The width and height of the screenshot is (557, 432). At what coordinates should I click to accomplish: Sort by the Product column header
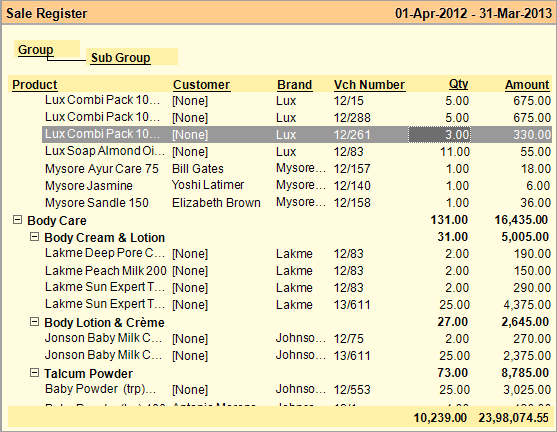tap(34, 85)
